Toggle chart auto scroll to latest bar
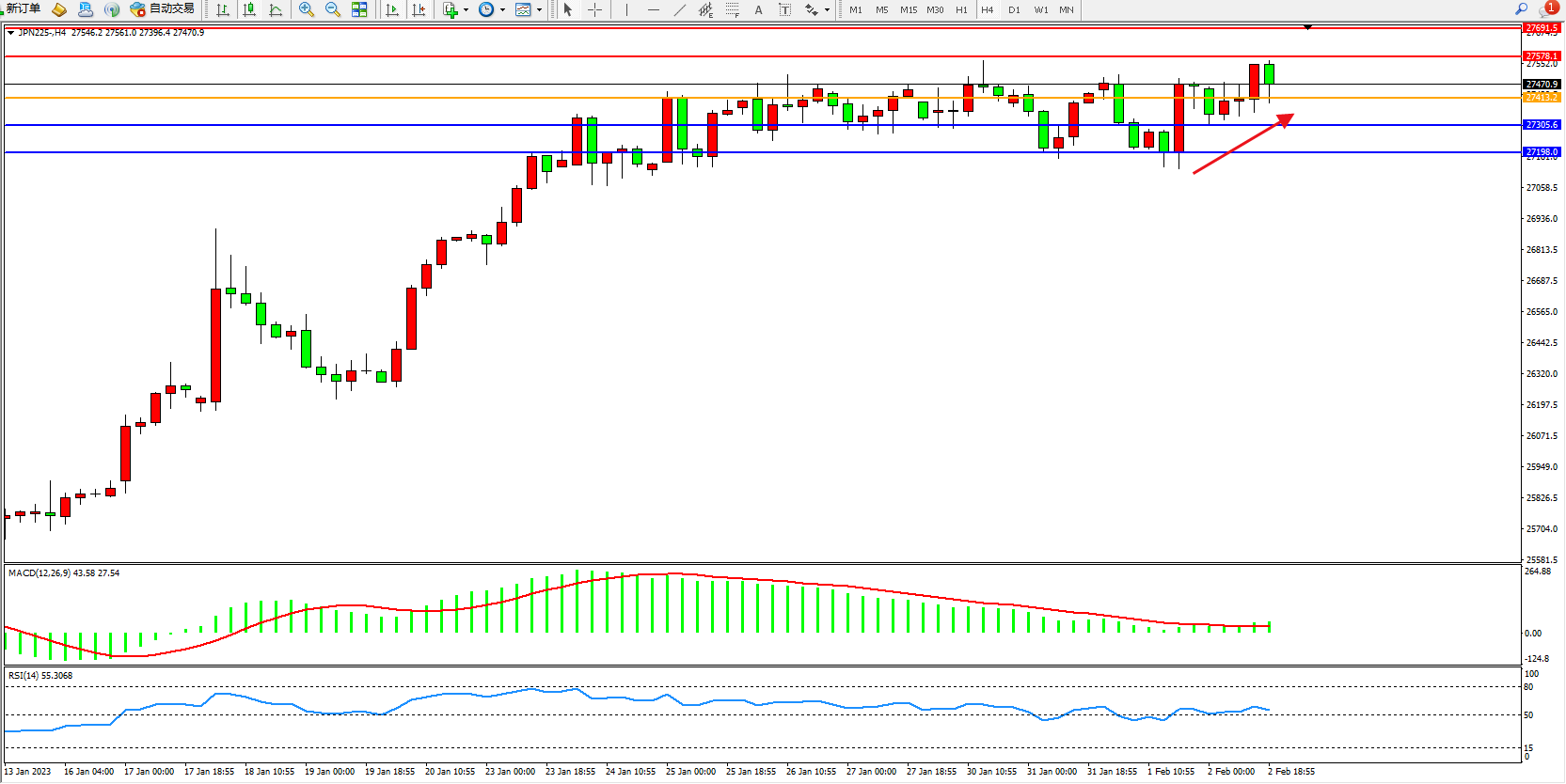Viewport: 1566px width, 784px height. tap(392, 9)
